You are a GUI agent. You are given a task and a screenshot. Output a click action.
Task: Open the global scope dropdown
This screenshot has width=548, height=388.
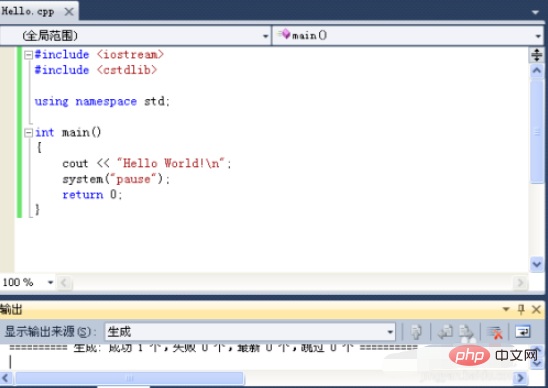136,36
